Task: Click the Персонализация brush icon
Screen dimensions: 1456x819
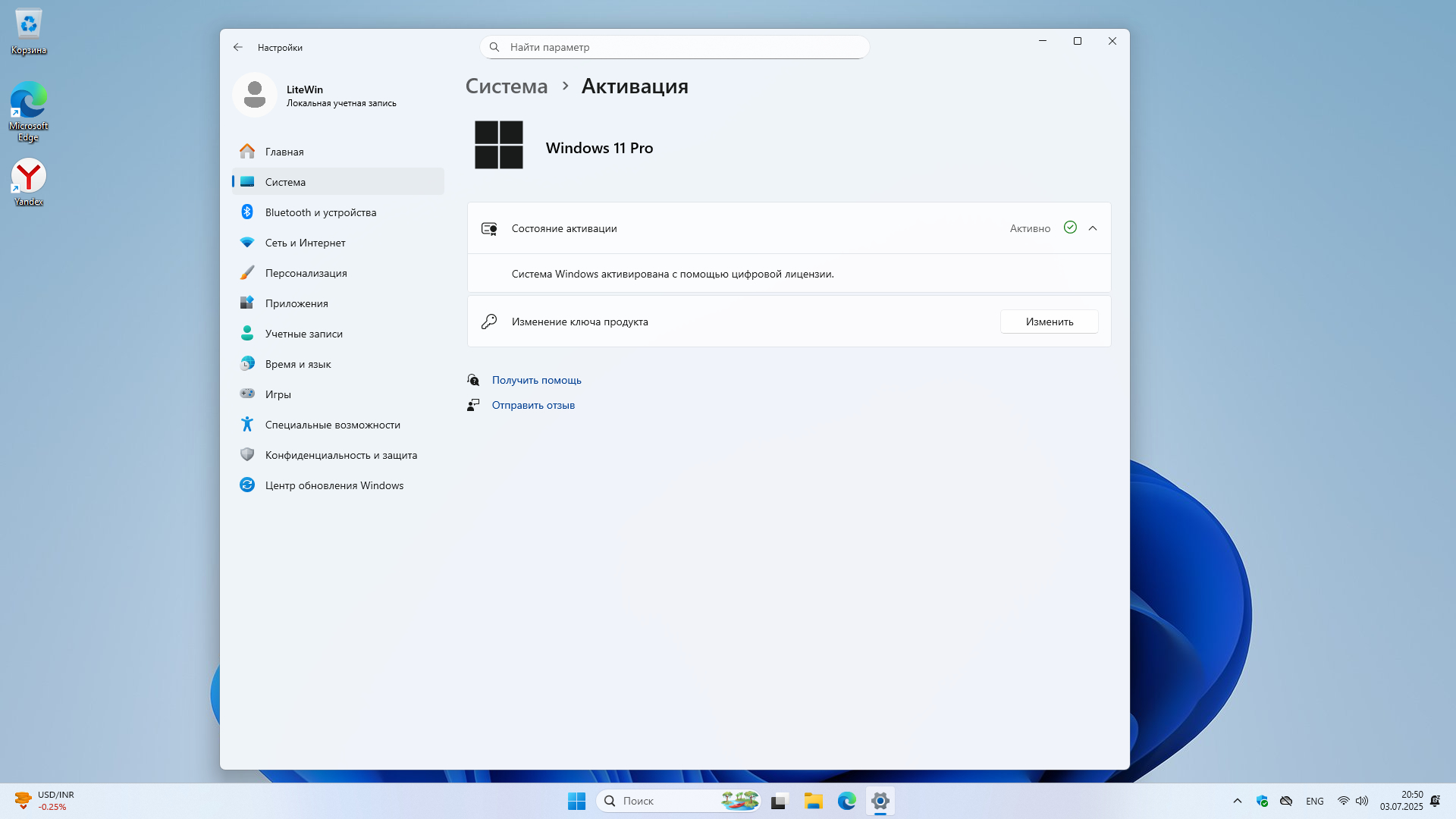Action: point(247,273)
